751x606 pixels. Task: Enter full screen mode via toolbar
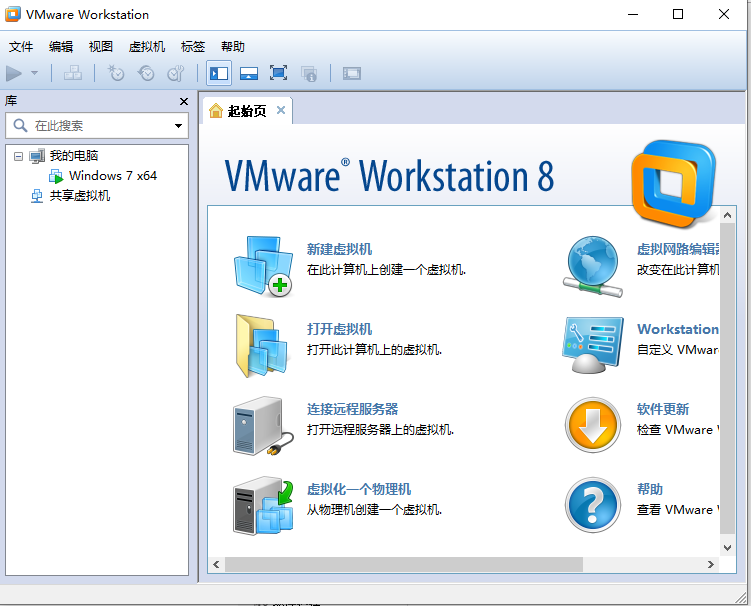[x=278, y=73]
